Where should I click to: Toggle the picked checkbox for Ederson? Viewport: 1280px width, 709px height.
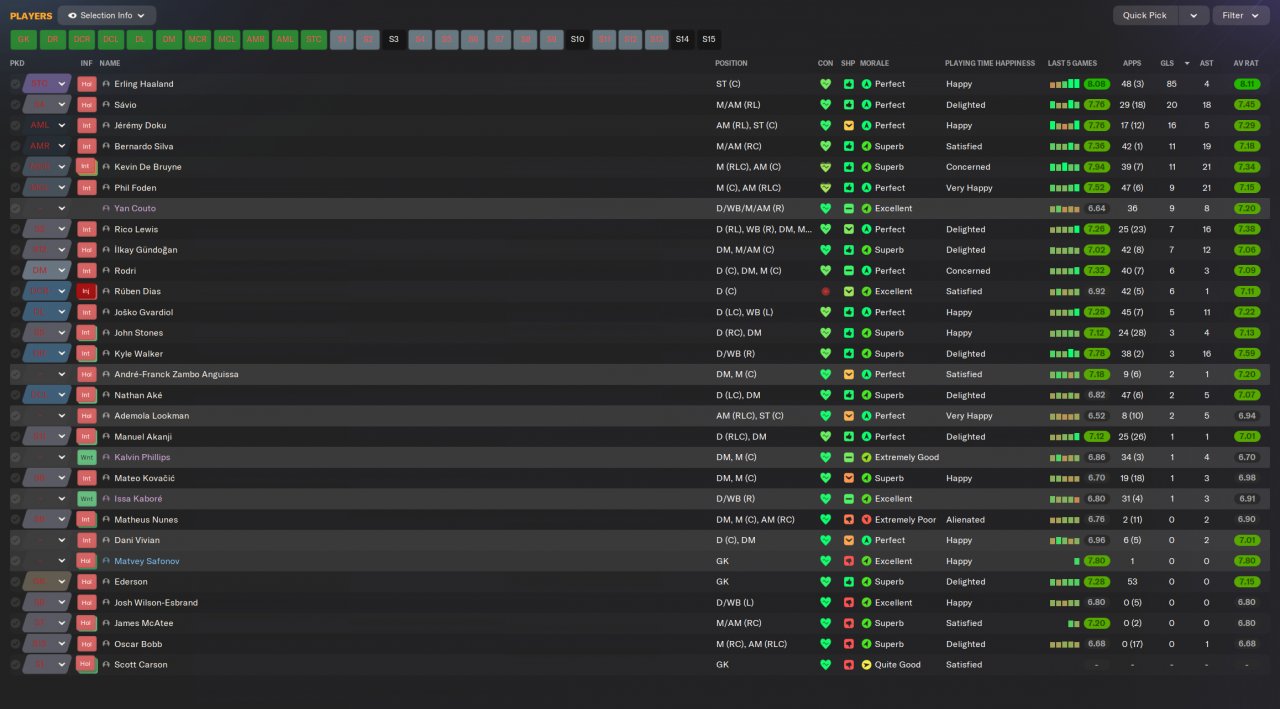pyautogui.click(x=15, y=581)
